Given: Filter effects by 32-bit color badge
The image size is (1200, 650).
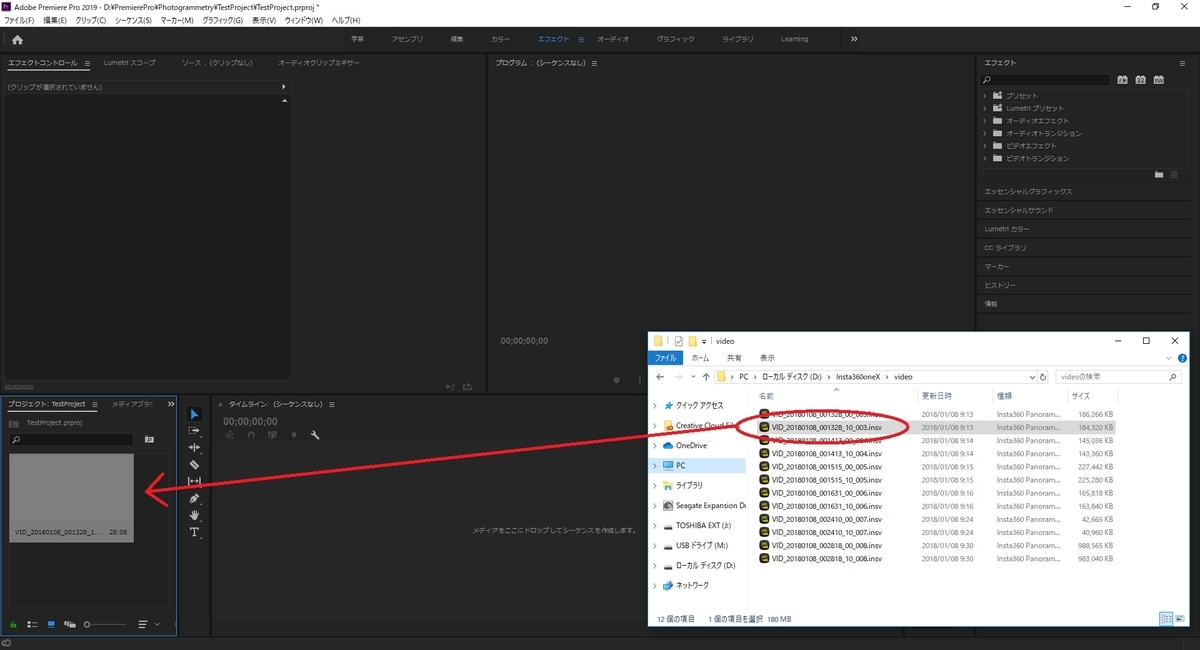Looking at the screenshot, I should point(1139,80).
